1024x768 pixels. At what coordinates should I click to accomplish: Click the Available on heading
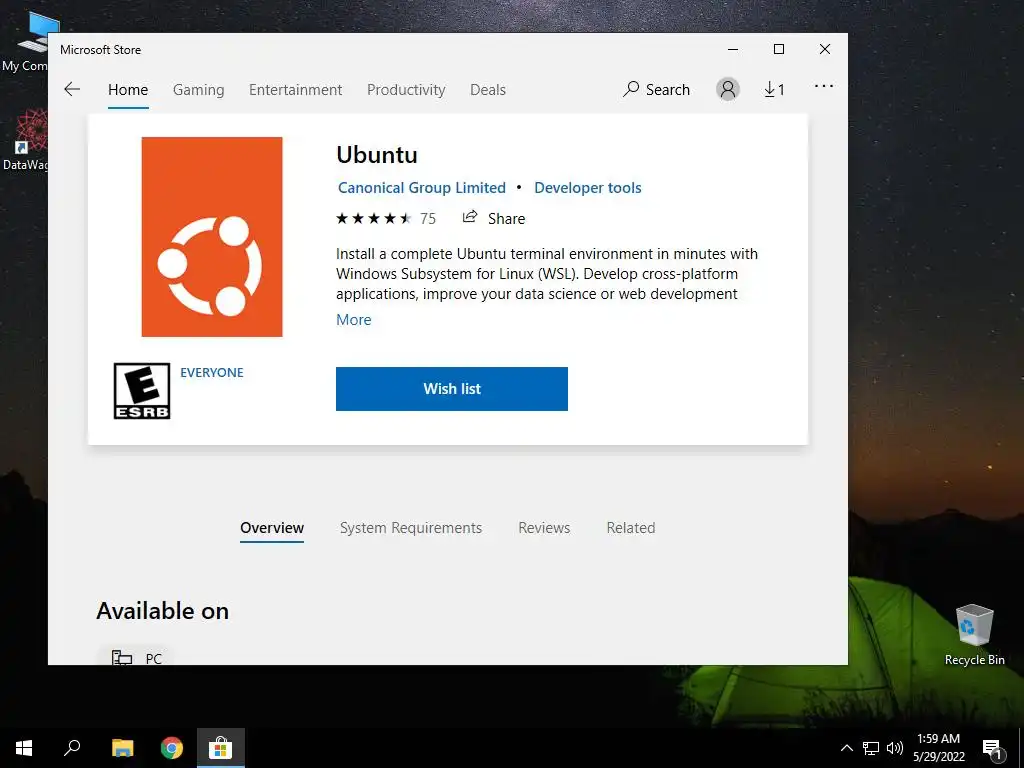coord(163,611)
